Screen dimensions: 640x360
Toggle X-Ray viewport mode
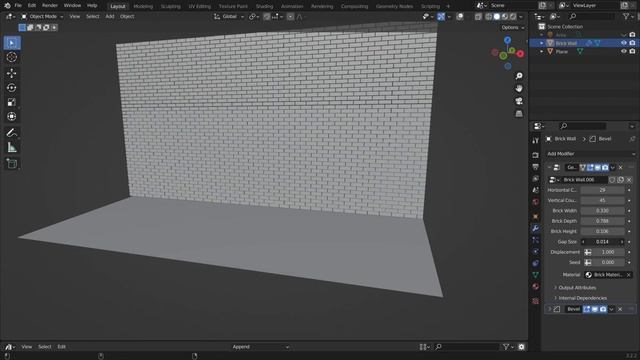pos(478,17)
